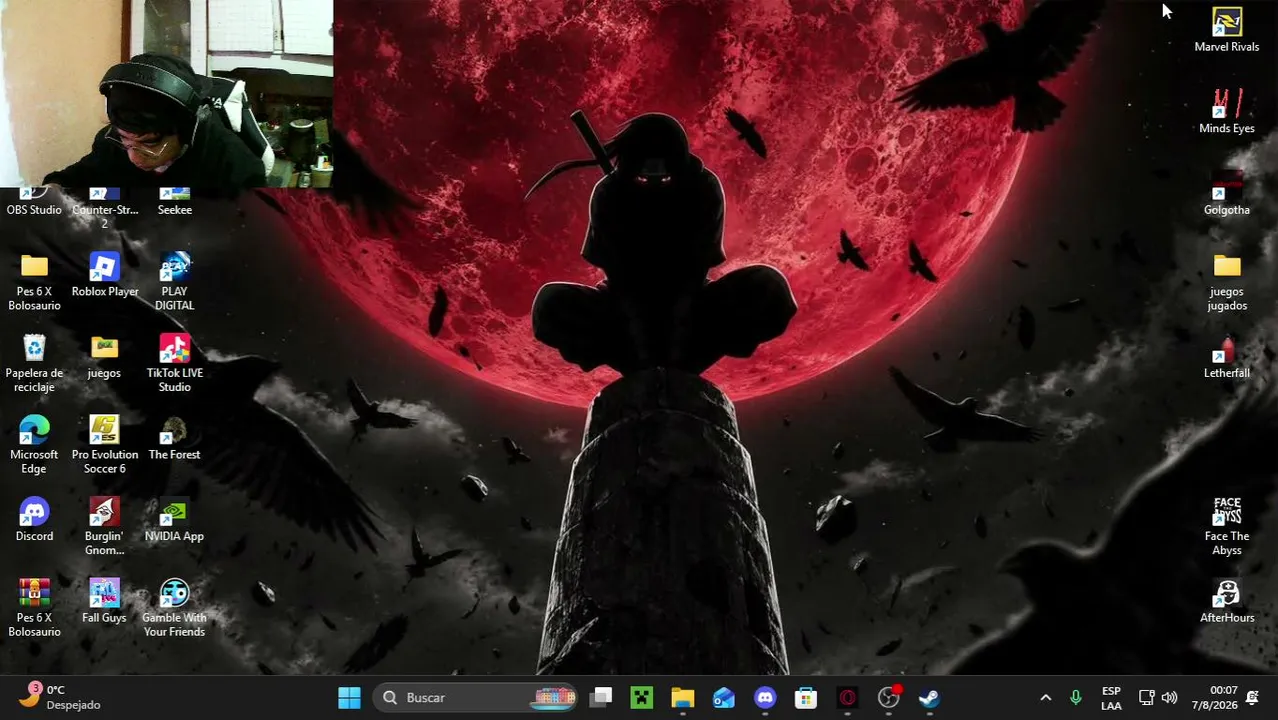Open File Explorer from the taskbar
Viewport: 1278px width, 720px height.
pos(683,698)
